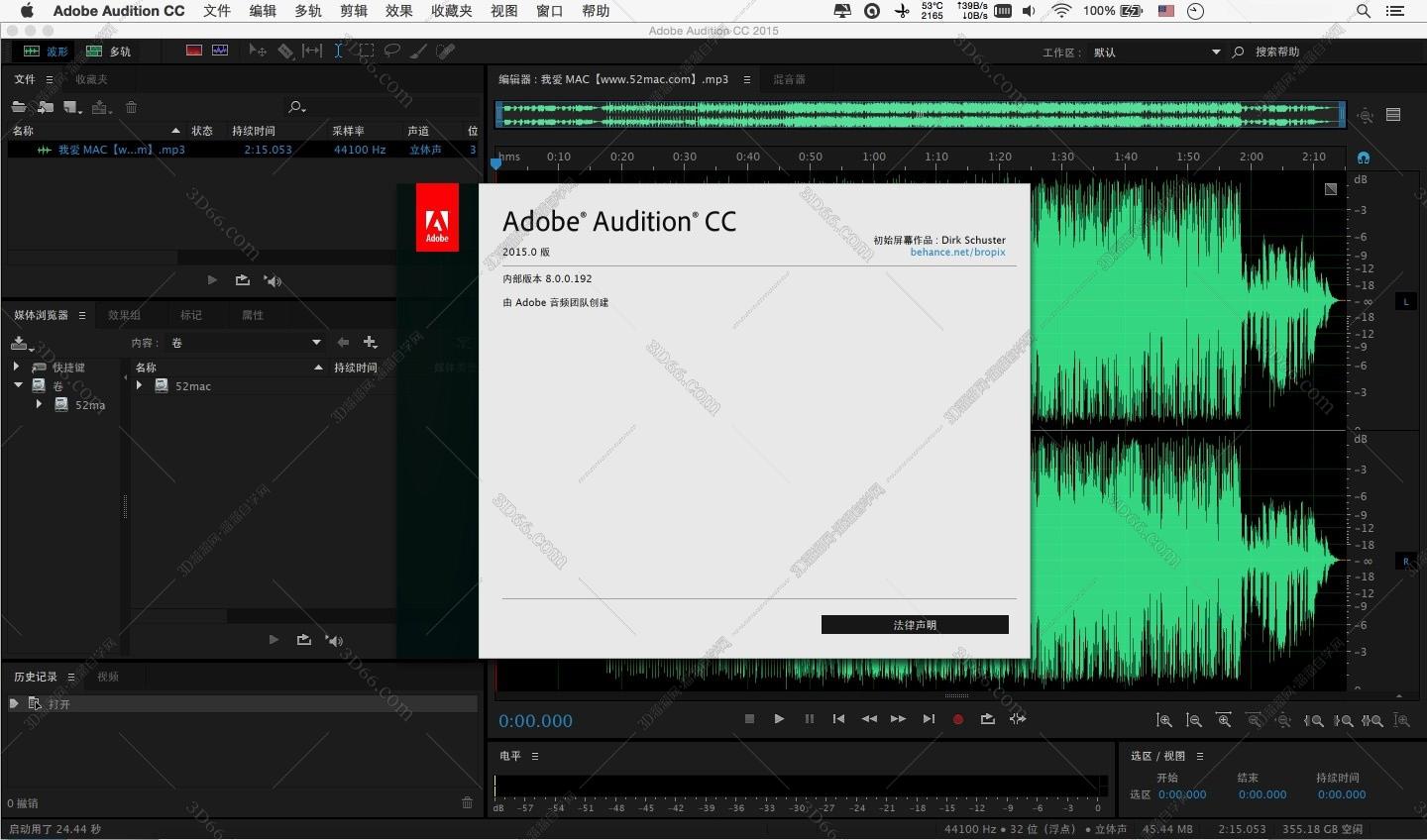Select the Razor tool in toolbar
1427x840 pixels.
[285, 51]
